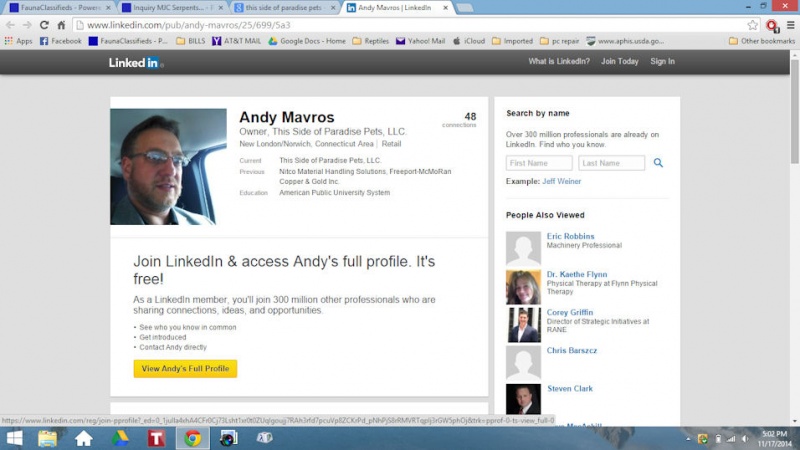Open Chris Barszcz profile link
The width and height of the screenshot is (800, 450).
571,351
